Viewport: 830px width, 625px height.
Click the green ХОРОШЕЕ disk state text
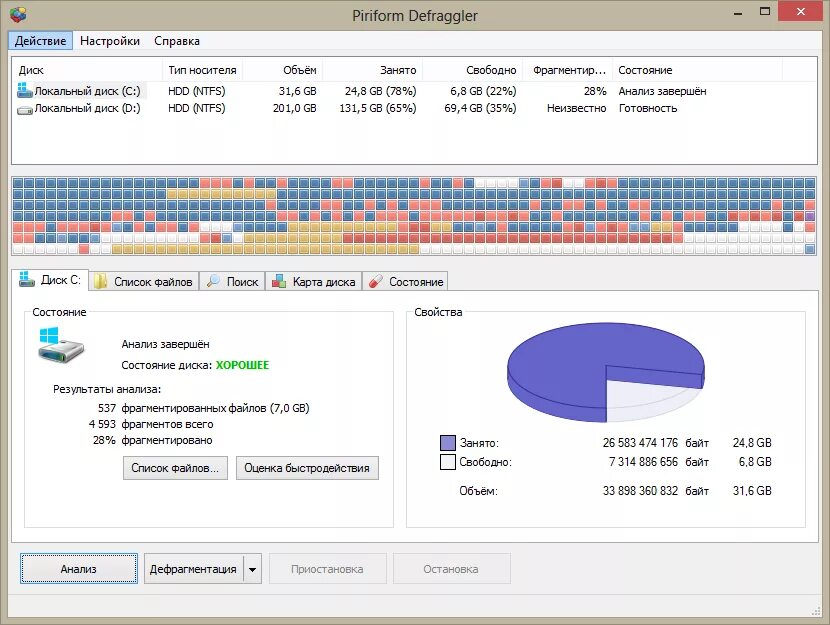(242, 365)
